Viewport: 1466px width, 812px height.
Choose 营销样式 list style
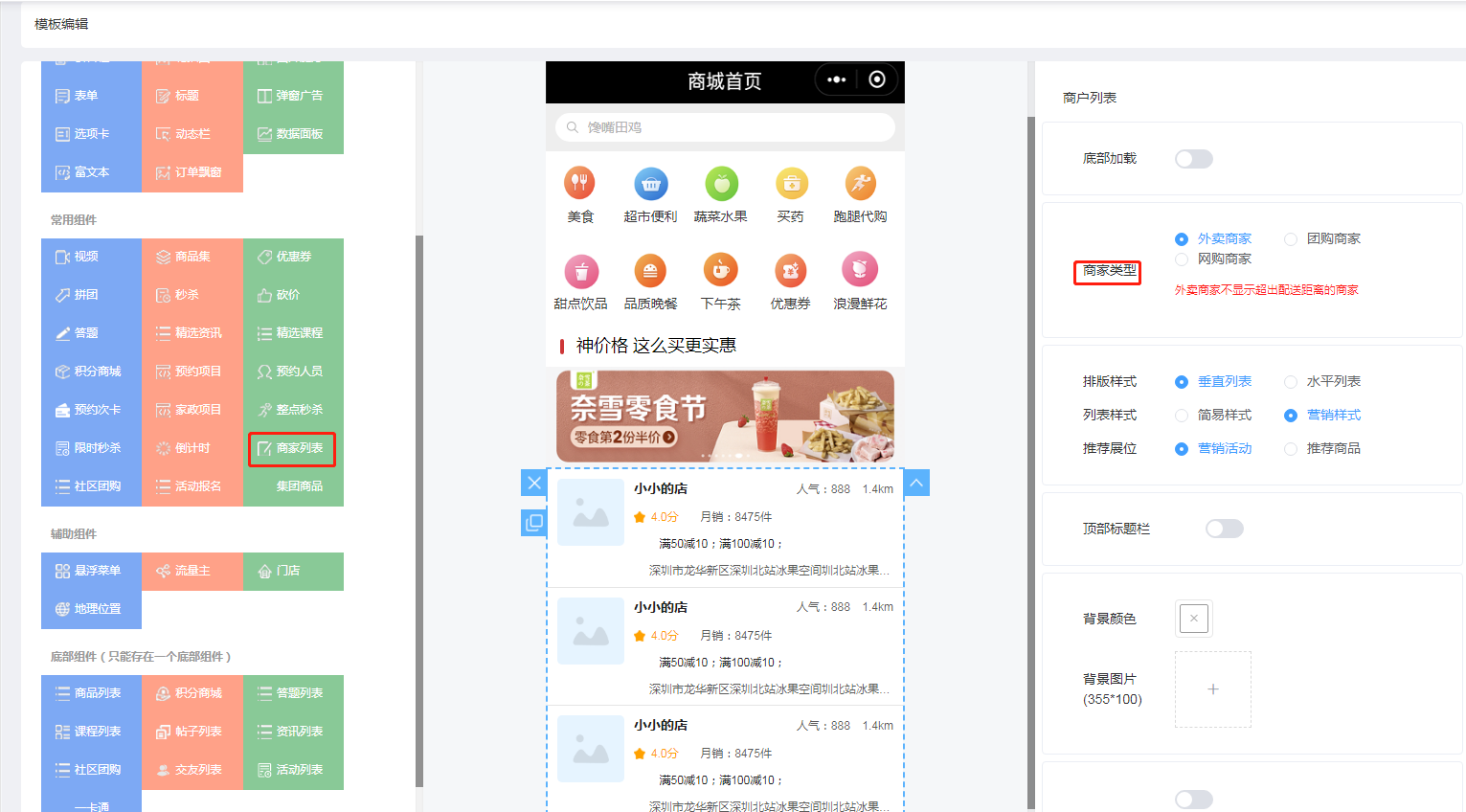tap(1322, 415)
